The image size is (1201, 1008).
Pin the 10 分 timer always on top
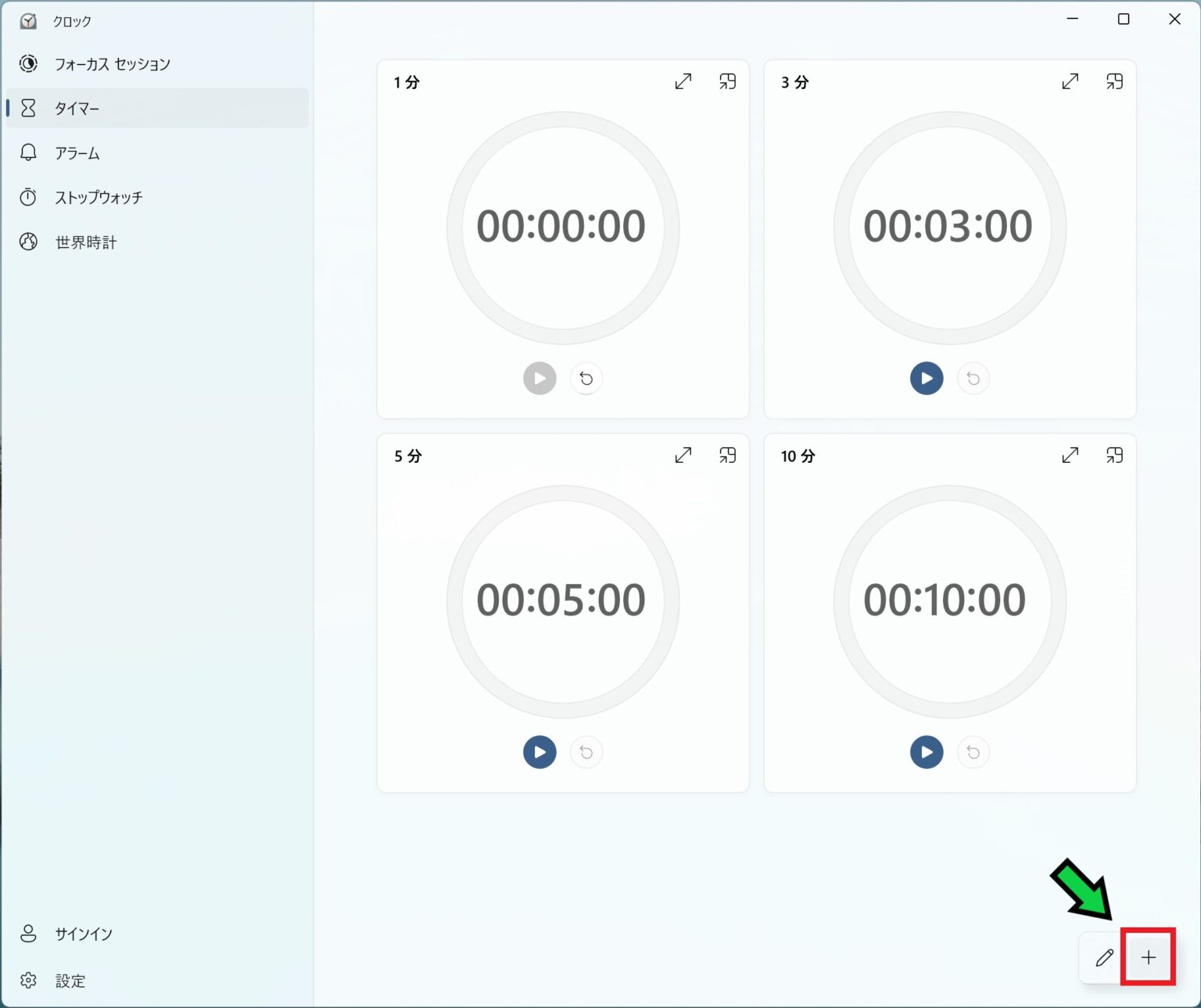point(1114,455)
